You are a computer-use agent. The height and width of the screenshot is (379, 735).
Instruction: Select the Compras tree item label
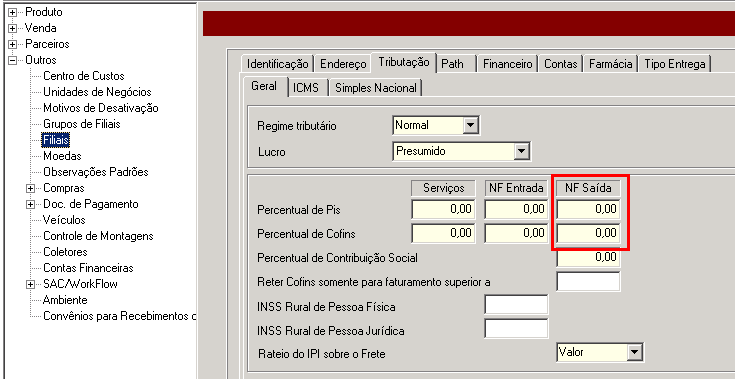(64, 188)
